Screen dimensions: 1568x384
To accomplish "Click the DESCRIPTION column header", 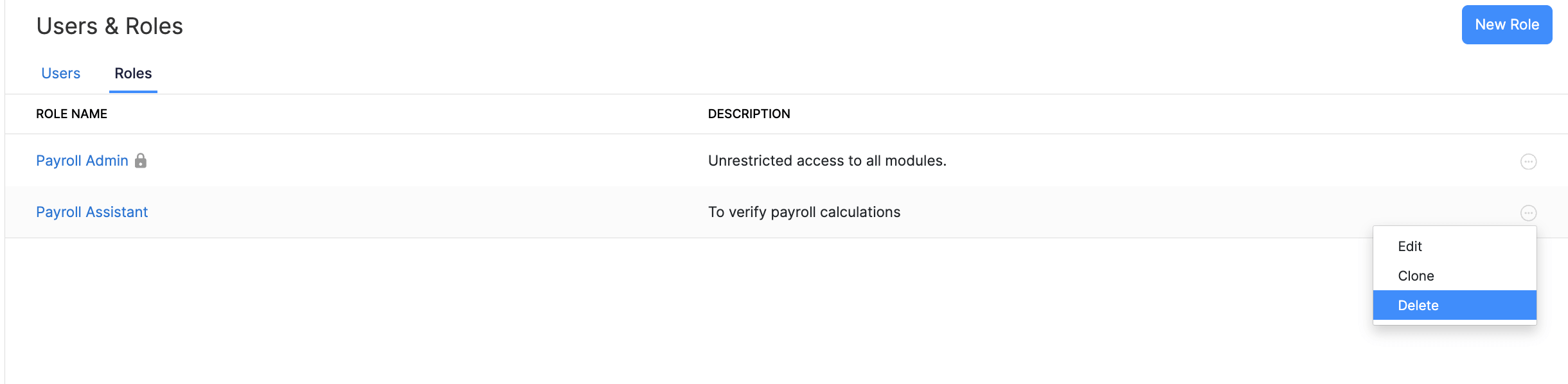I will point(749,114).
